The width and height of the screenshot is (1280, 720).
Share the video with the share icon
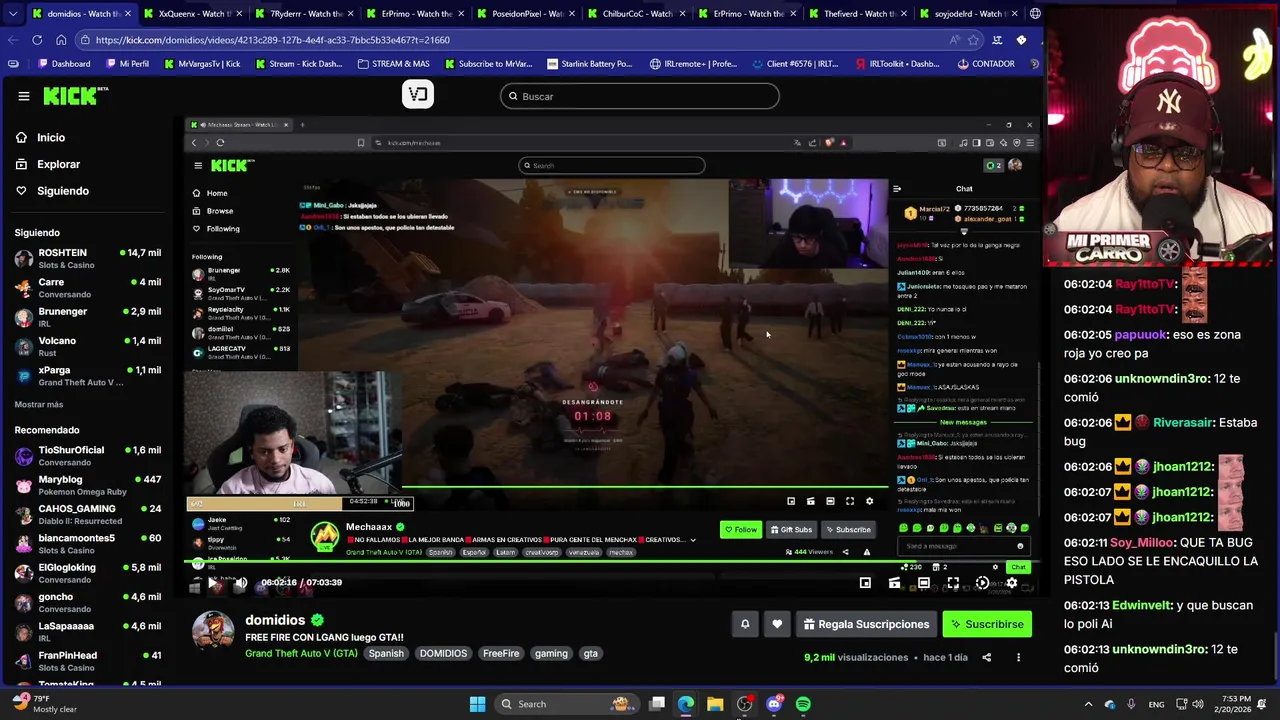(x=987, y=658)
